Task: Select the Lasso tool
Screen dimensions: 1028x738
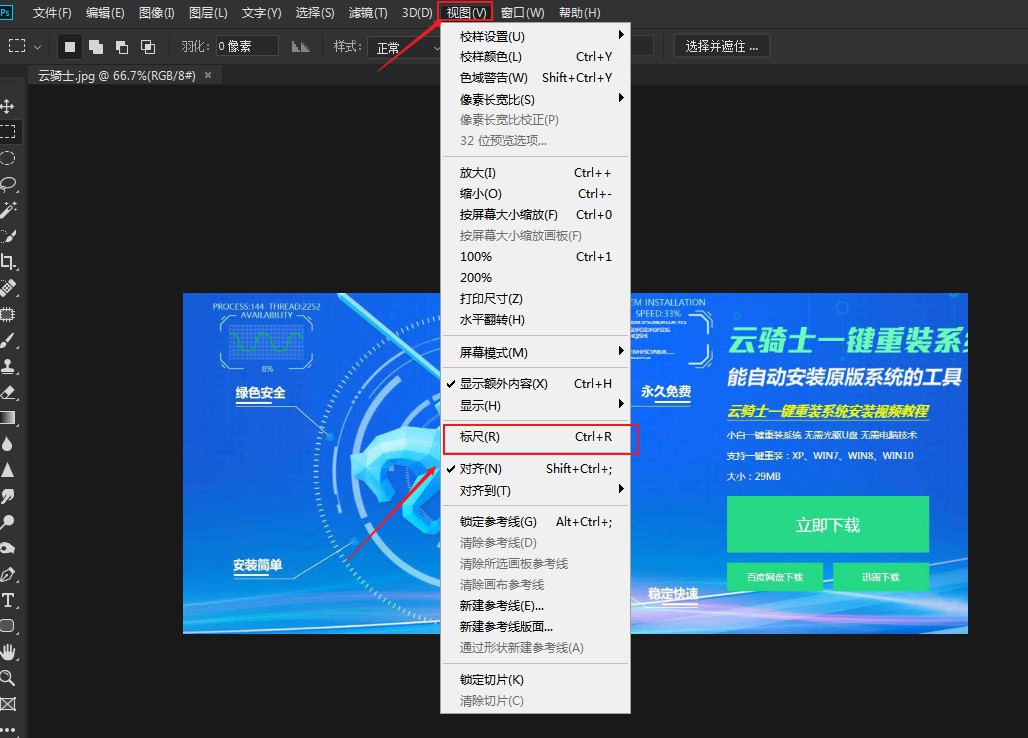Action: 8,184
